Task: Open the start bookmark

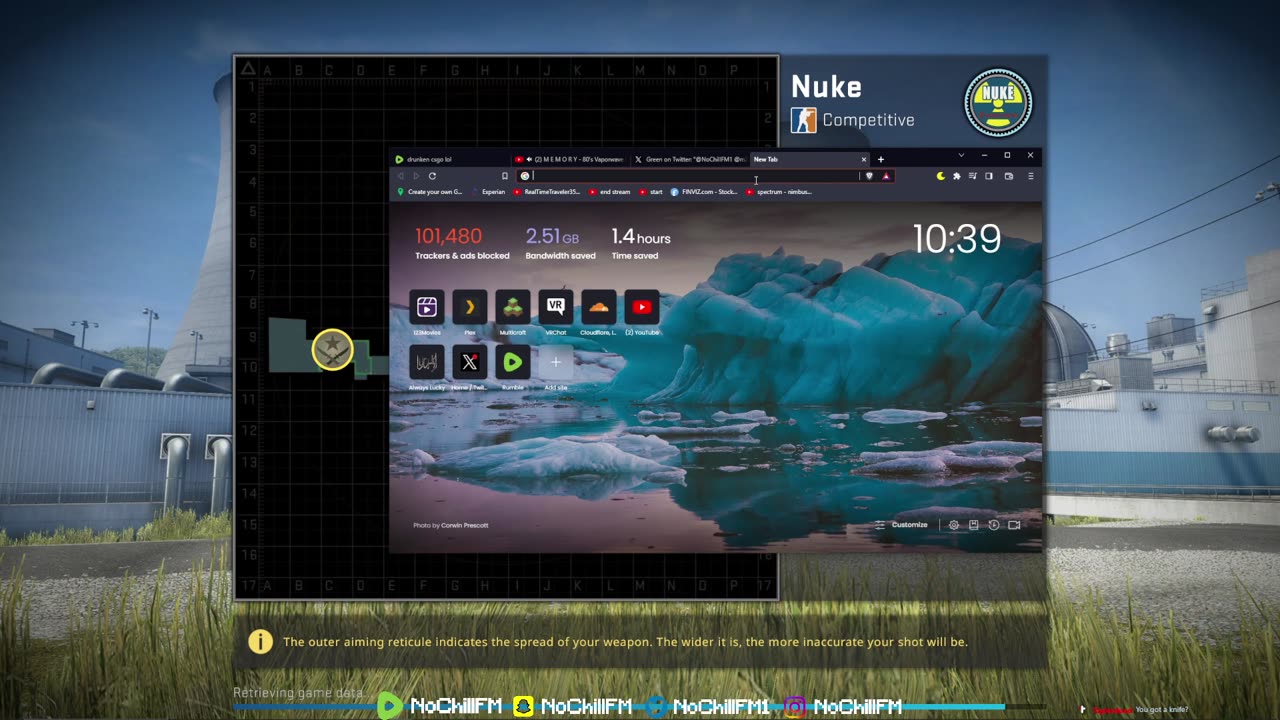Action: pyautogui.click(x=652, y=192)
